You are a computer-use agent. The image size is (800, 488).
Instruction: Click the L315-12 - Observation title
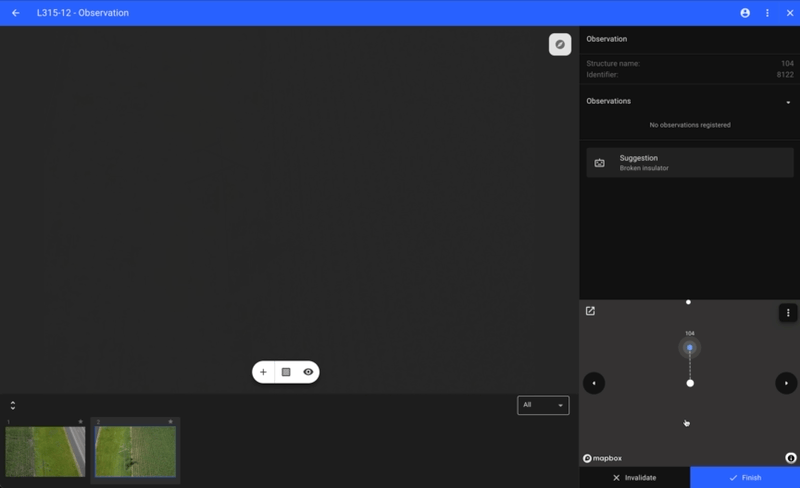point(83,13)
